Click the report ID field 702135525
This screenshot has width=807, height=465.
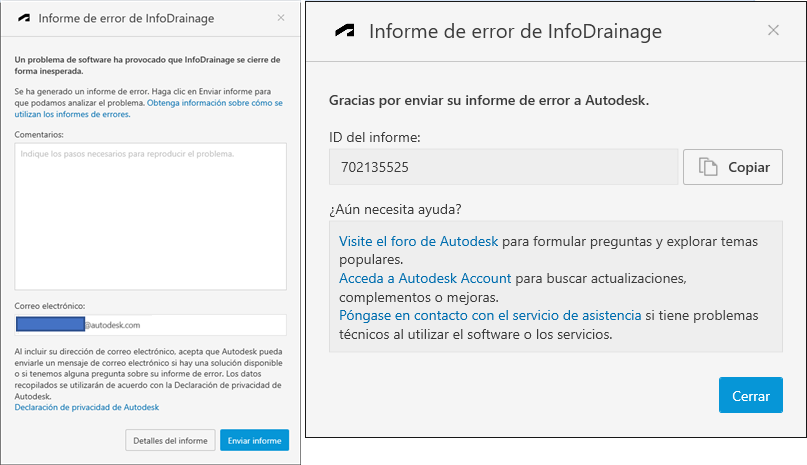(x=503, y=167)
